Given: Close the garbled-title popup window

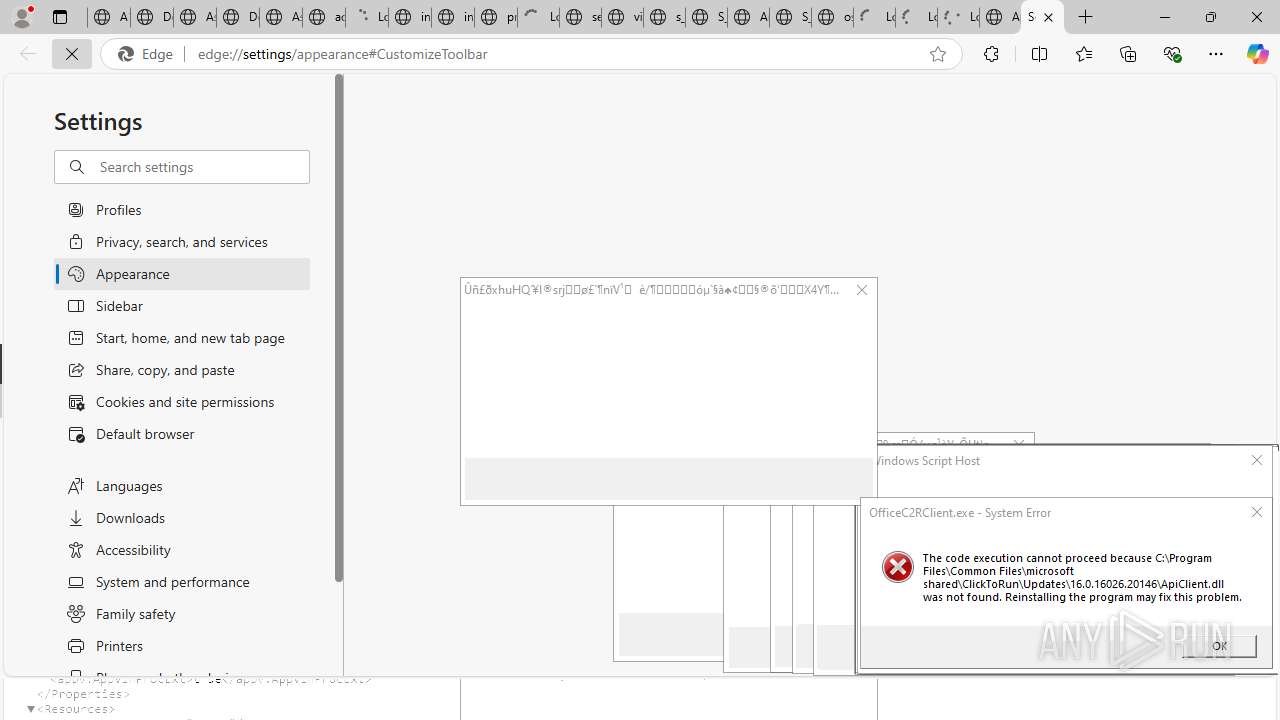Looking at the screenshot, I should 862,290.
